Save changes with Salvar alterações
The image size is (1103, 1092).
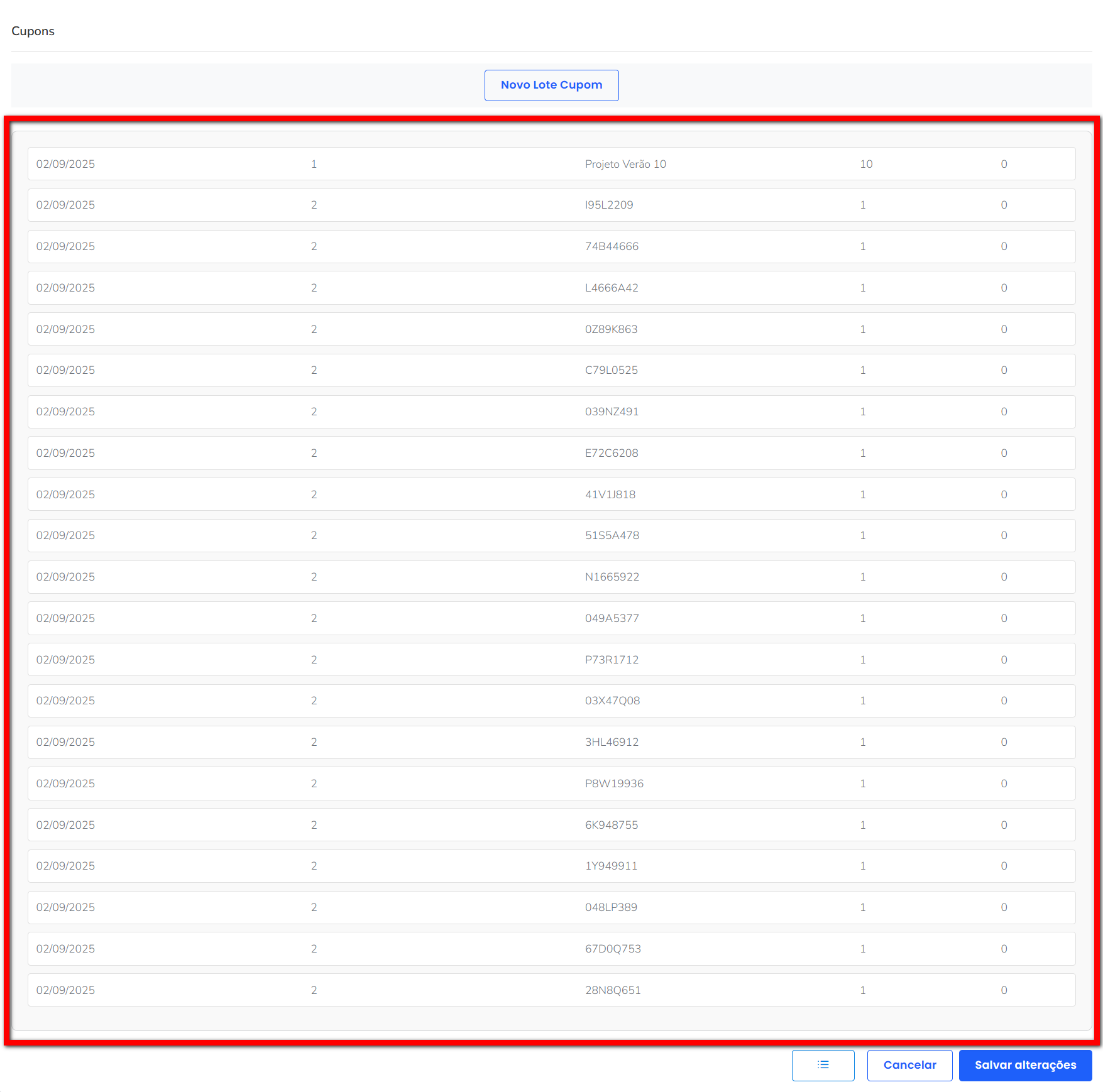pyautogui.click(x=1025, y=1065)
